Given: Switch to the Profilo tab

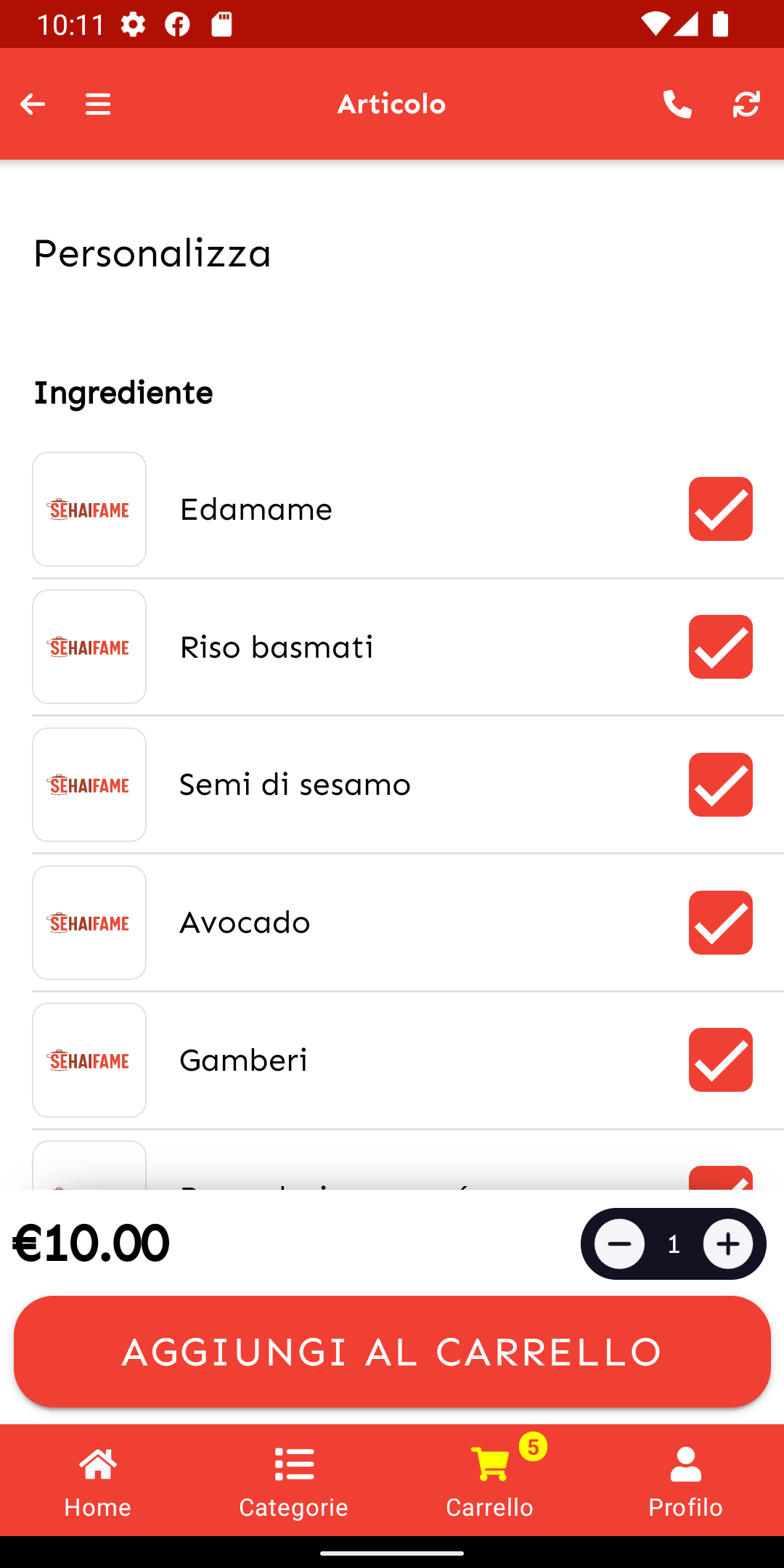Looking at the screenshot, I should click(686, 1481).
